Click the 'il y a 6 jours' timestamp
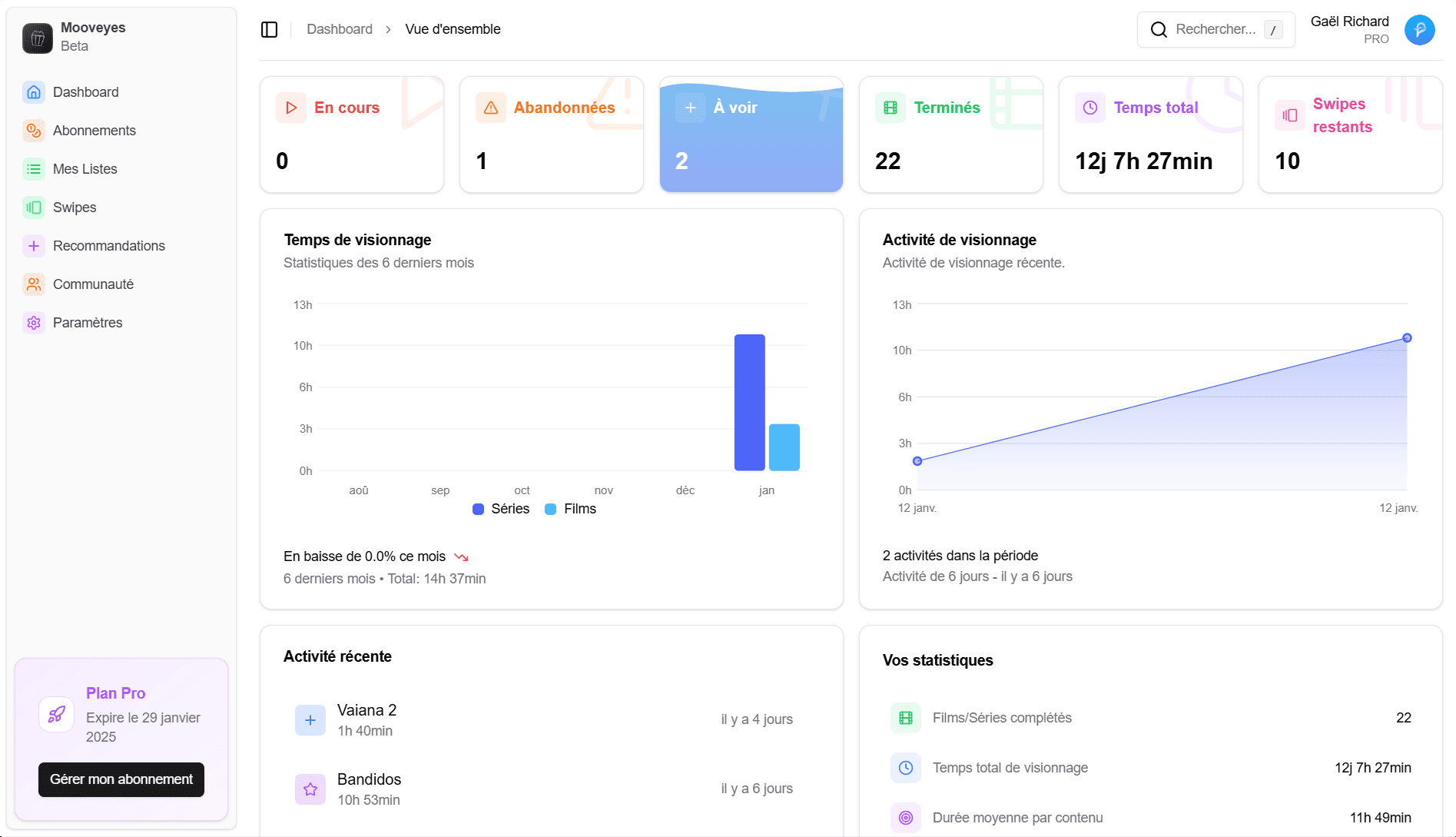This screenshot has width=1456, height=837. [757, 789]
